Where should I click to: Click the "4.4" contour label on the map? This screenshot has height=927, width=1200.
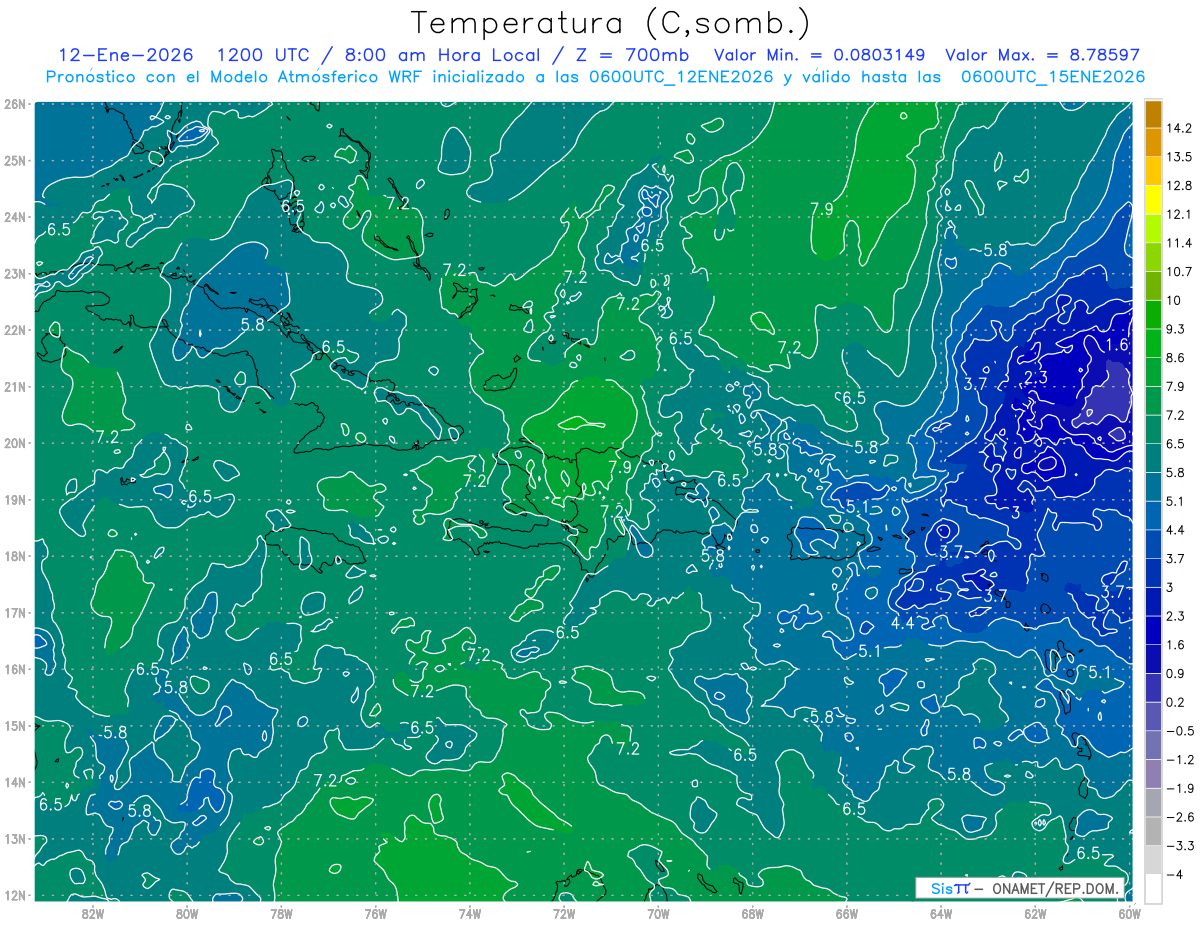tap(902, 623)
